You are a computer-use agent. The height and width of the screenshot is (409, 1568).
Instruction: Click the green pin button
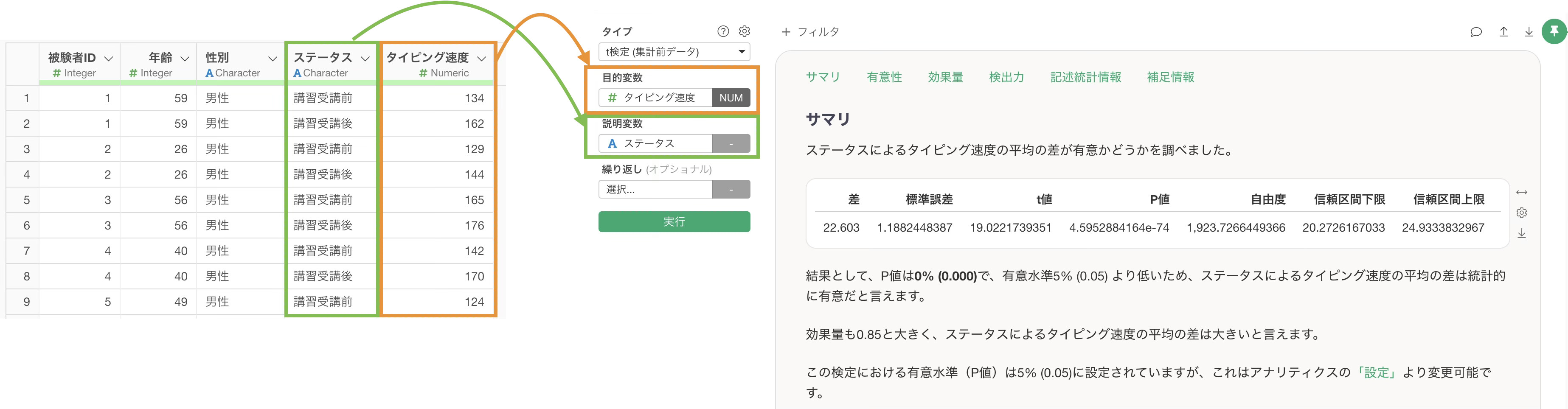point(1554,31)
